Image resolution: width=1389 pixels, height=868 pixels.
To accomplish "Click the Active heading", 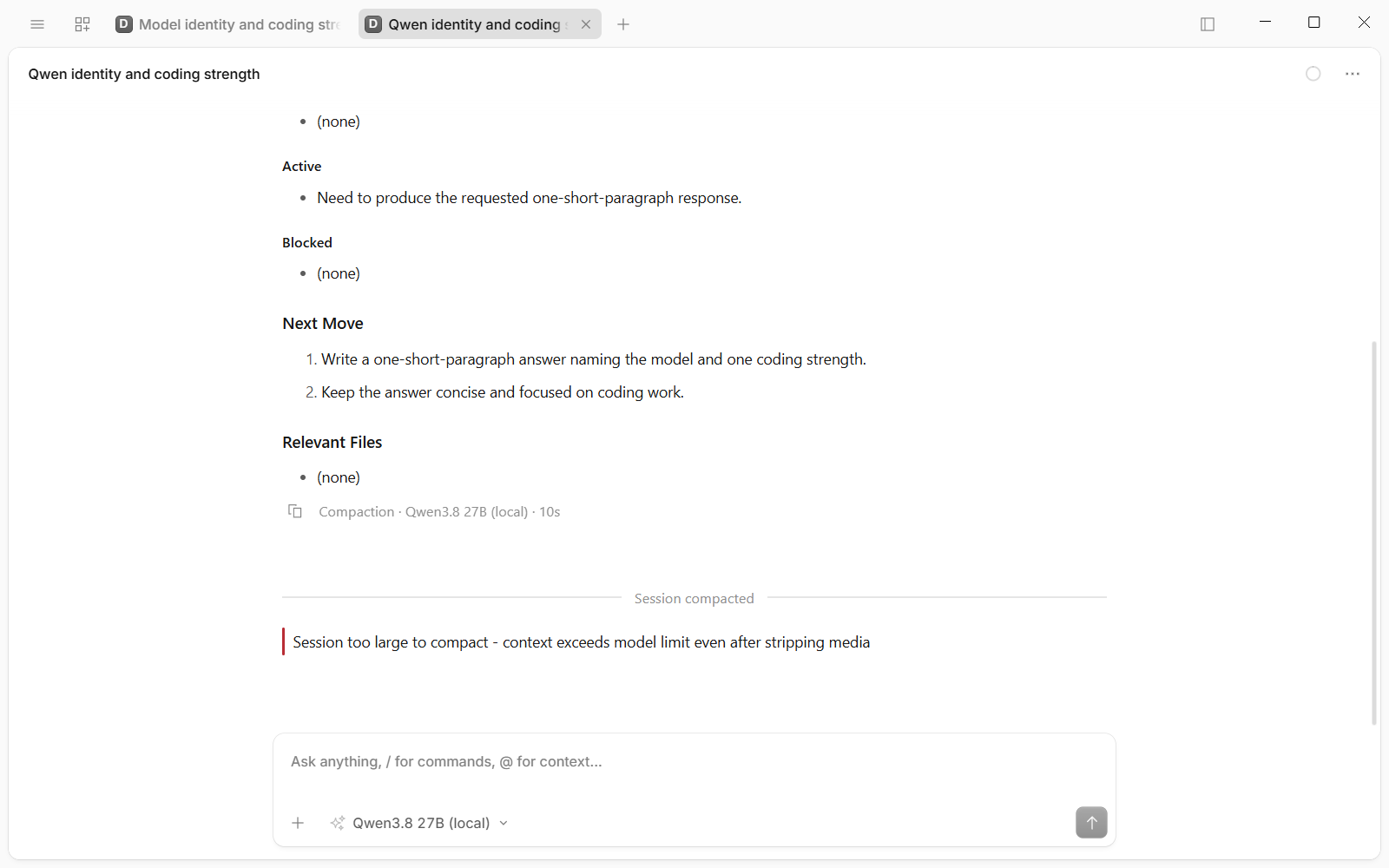I will 302,167.
